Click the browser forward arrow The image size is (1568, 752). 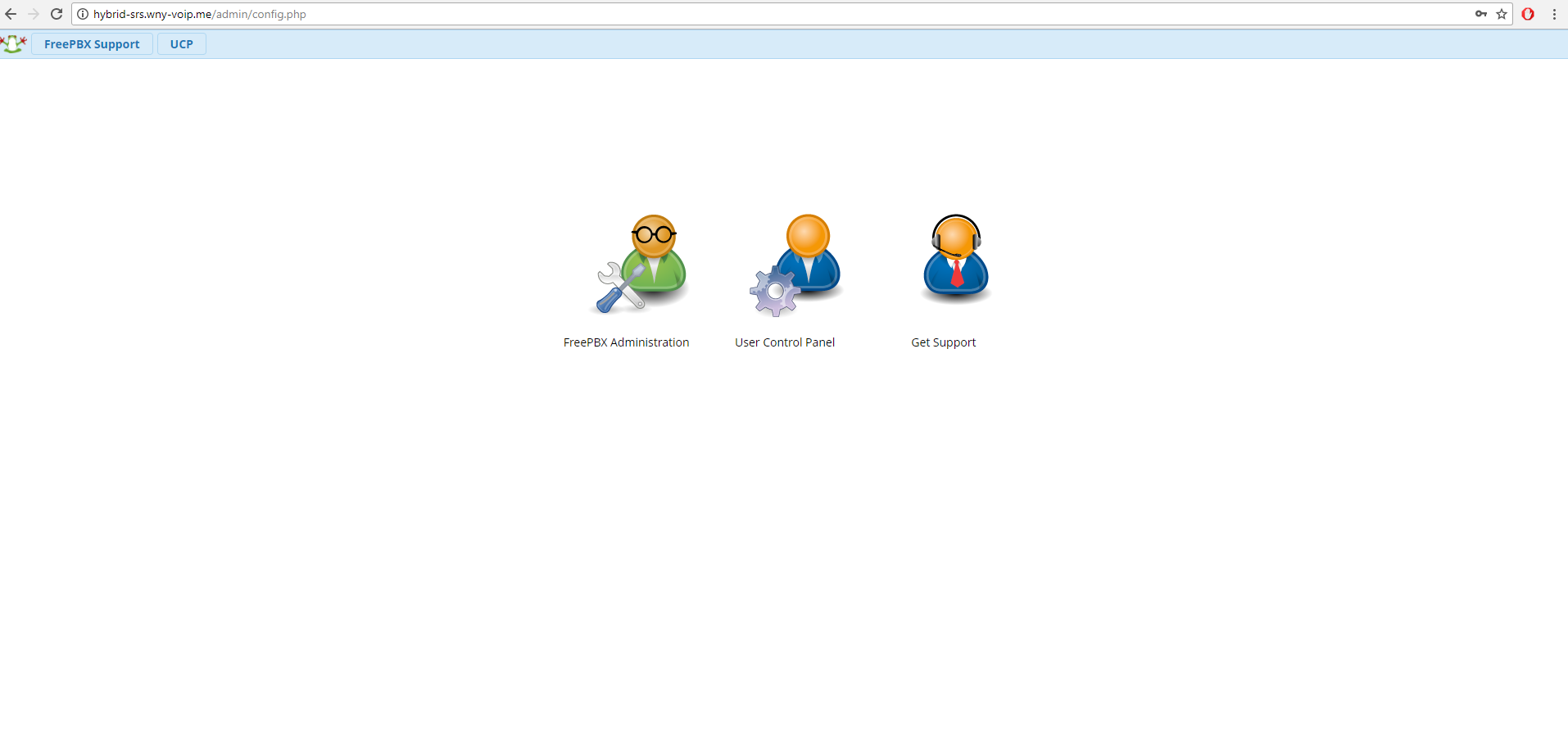[34, 14]
